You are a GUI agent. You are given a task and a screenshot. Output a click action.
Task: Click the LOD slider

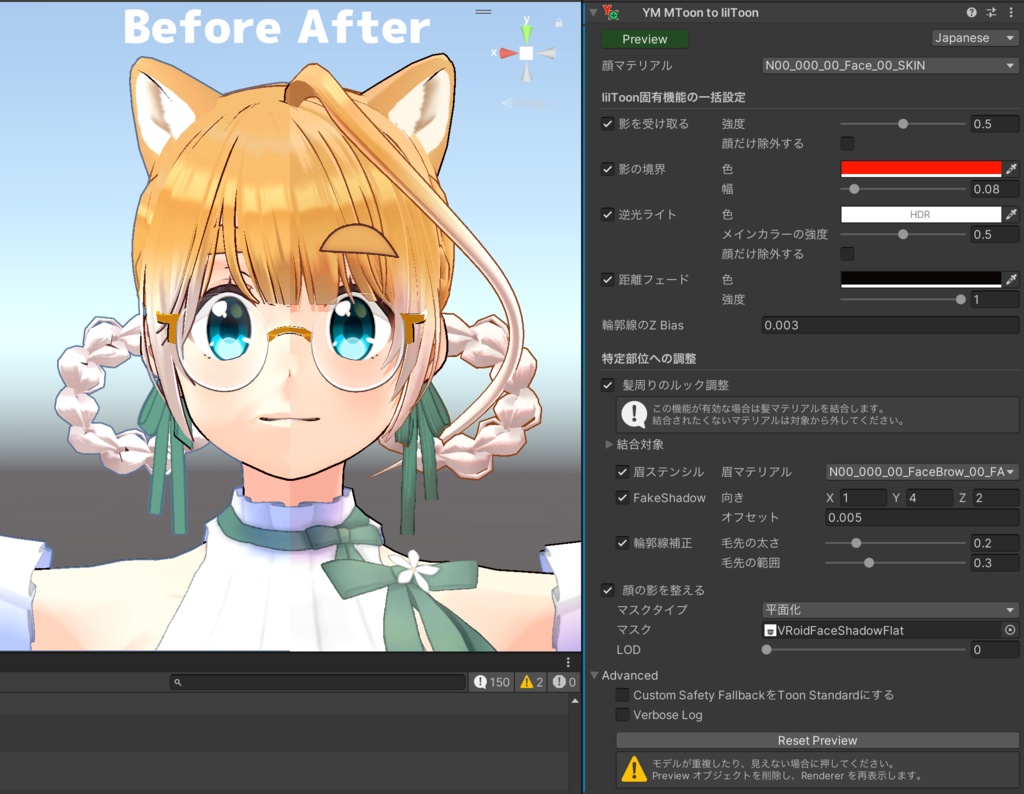[863, 650]
